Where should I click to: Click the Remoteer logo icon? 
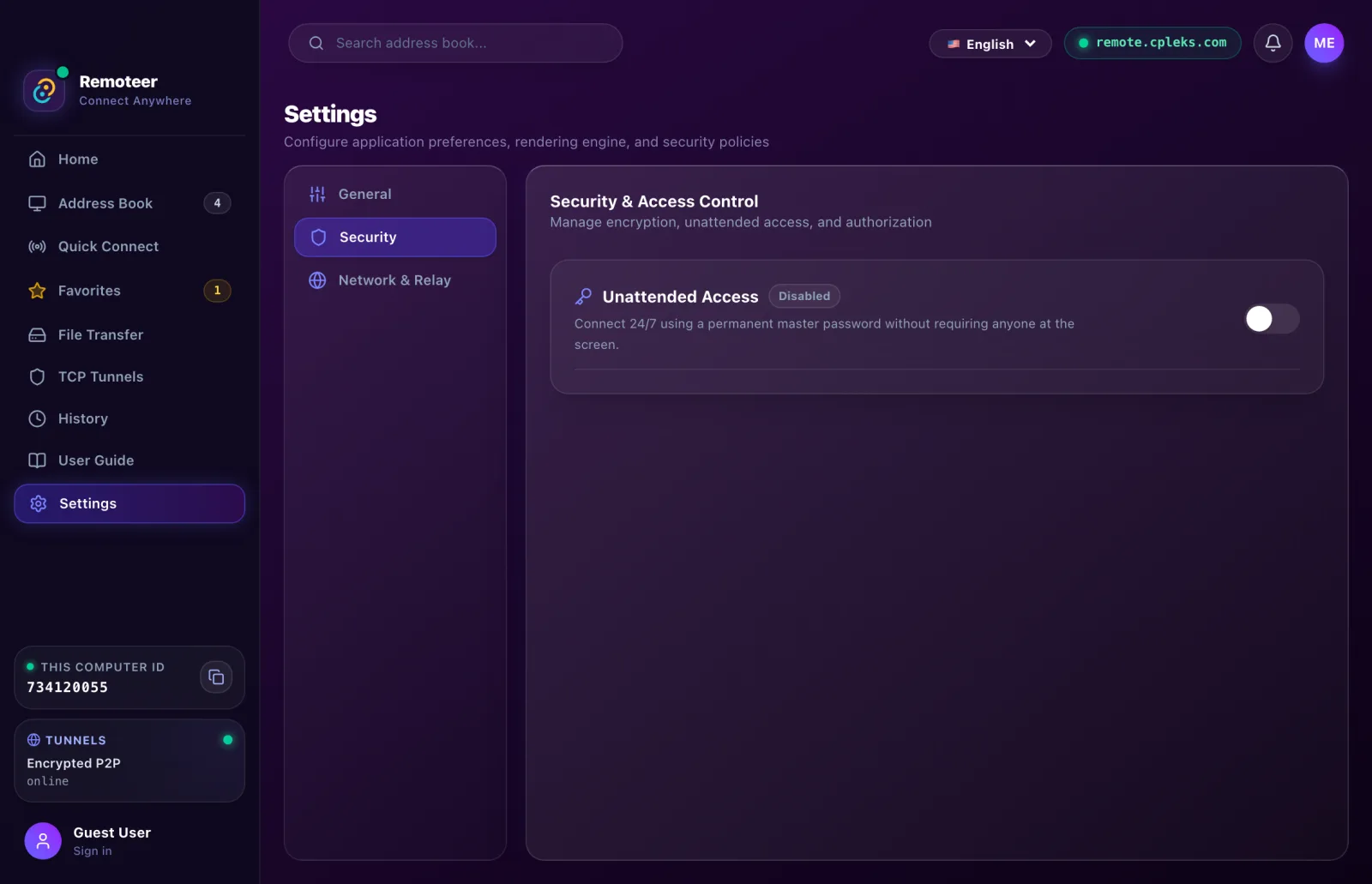coord(45,90)
